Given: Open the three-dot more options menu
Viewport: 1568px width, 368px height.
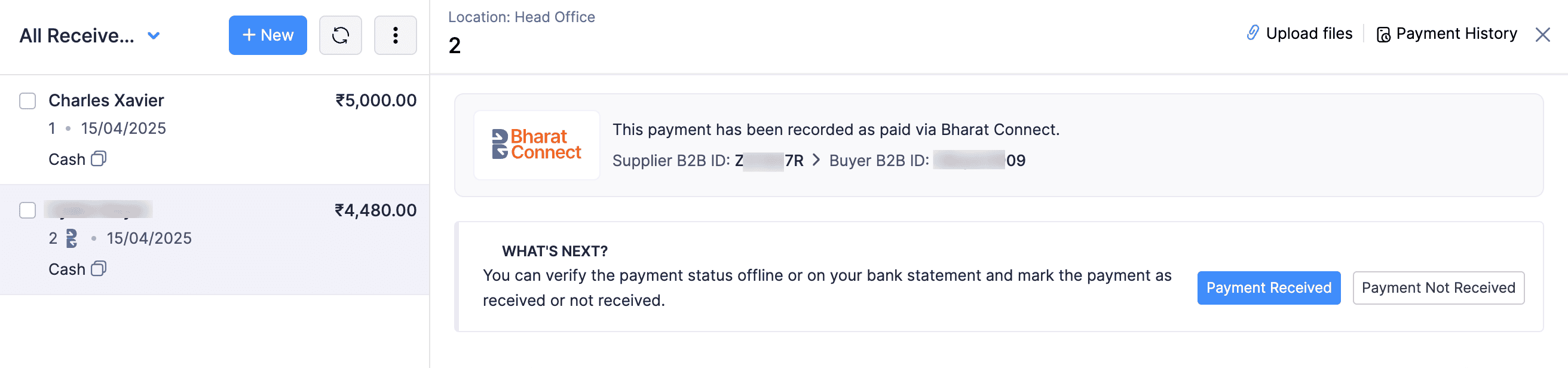Looking at the screenshot, I should tap(395, 35).
